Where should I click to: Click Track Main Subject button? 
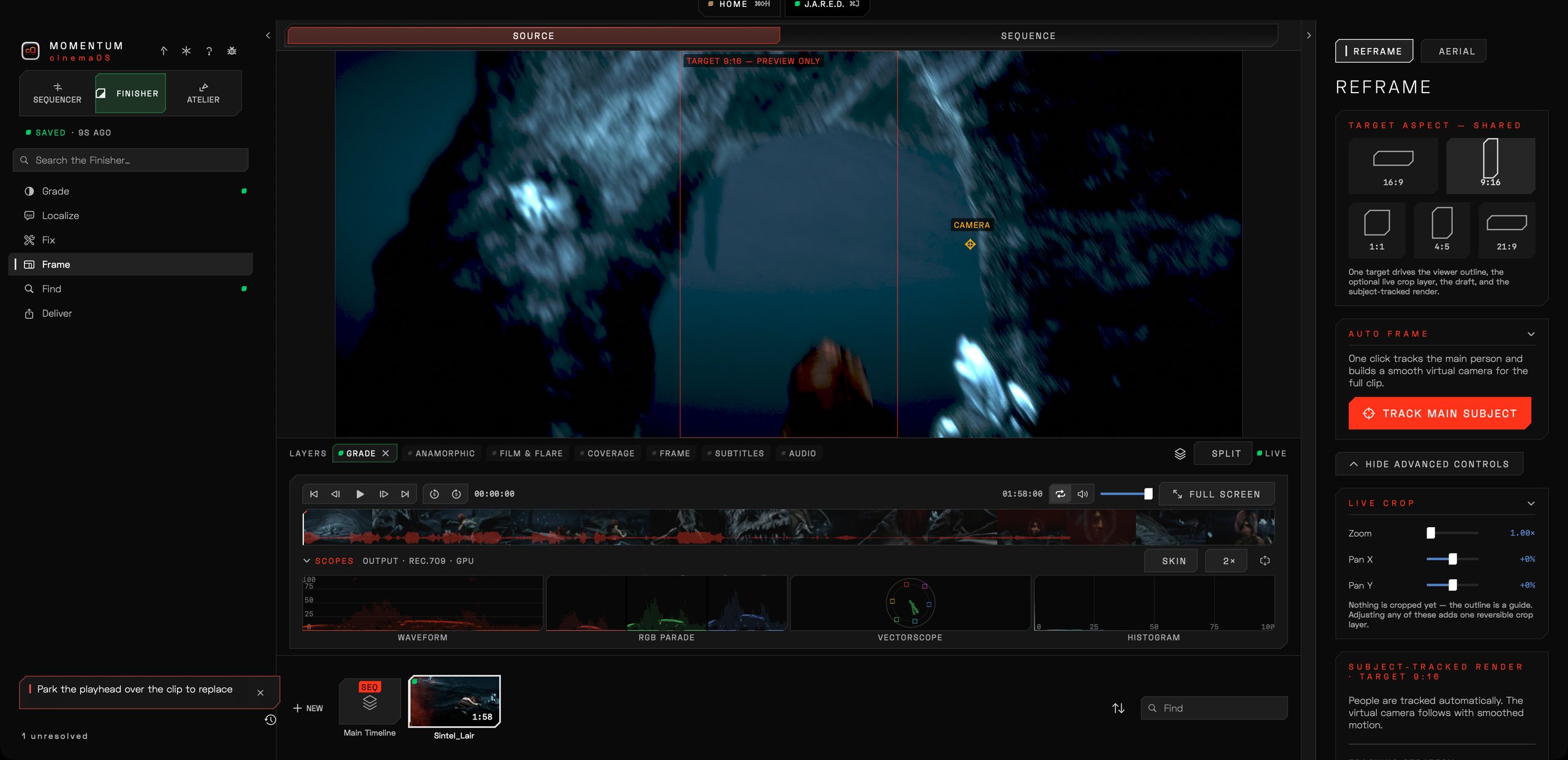[x=1440, y=414]
